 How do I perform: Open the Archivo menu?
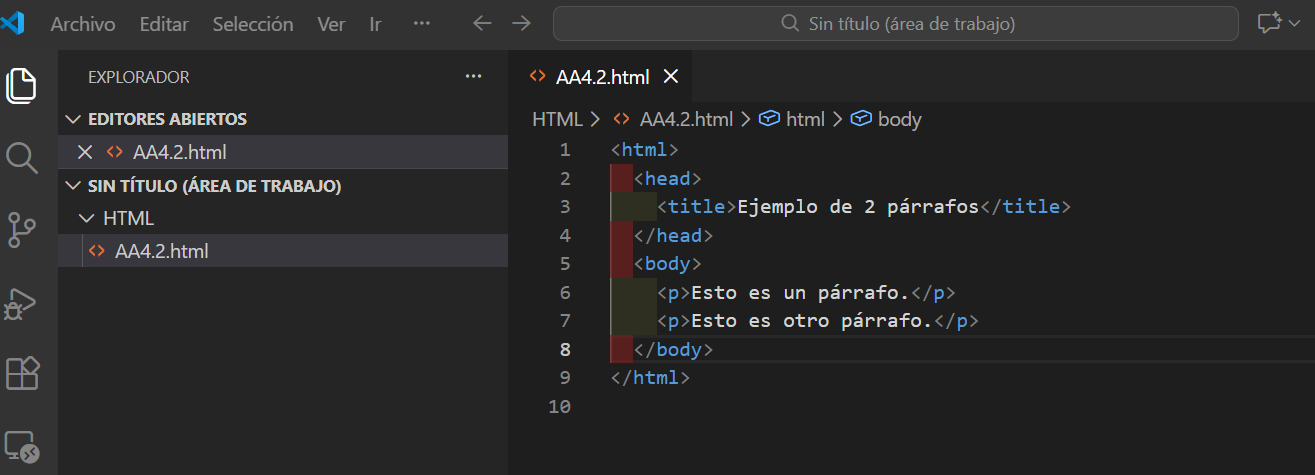(83, 24)
